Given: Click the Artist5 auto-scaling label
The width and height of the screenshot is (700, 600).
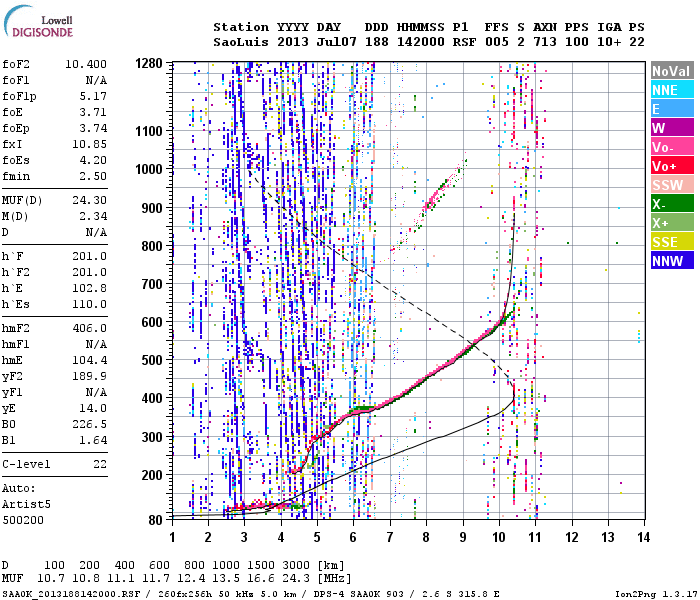Looking at the screenshot, I should point(26,504).
